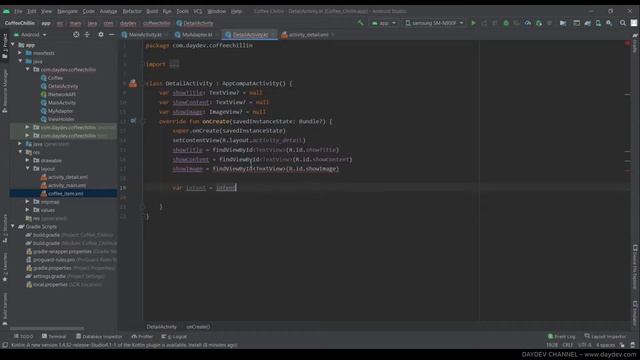This screenshot has width=640, height=360.
Task: Click the Project Structure icon in toolbar
Action: [x=563, y=23]
